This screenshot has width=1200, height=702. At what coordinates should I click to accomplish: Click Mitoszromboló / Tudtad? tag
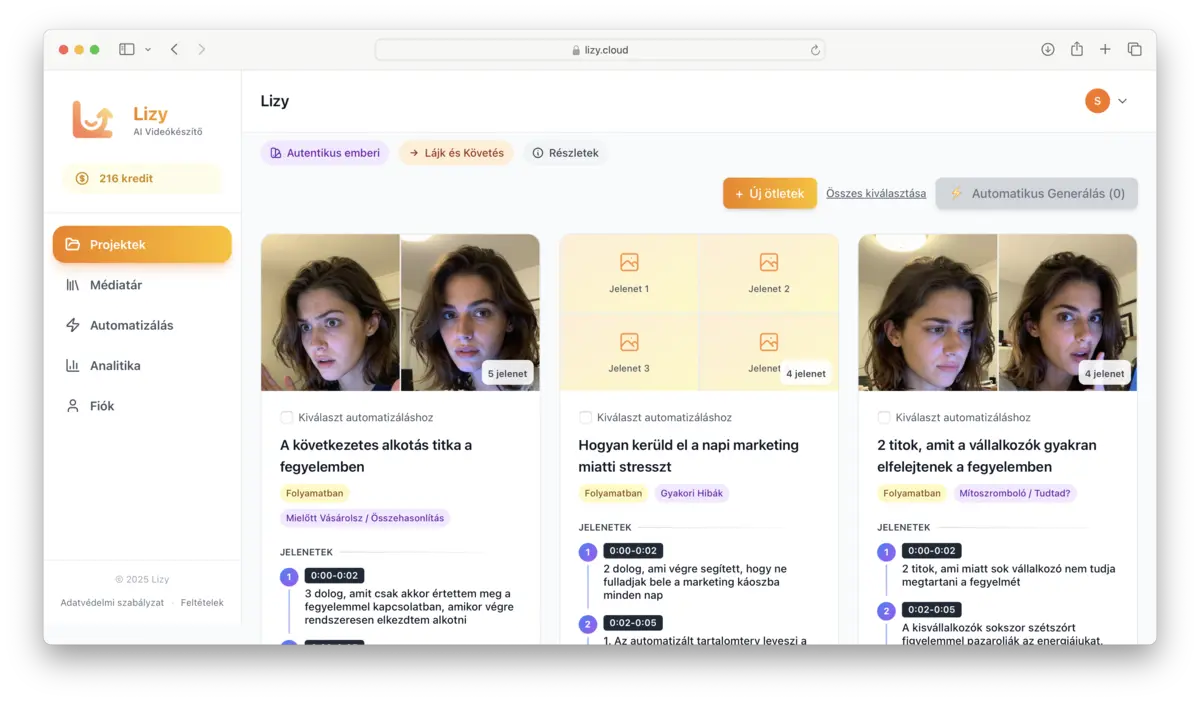(x=1015, y=493)
